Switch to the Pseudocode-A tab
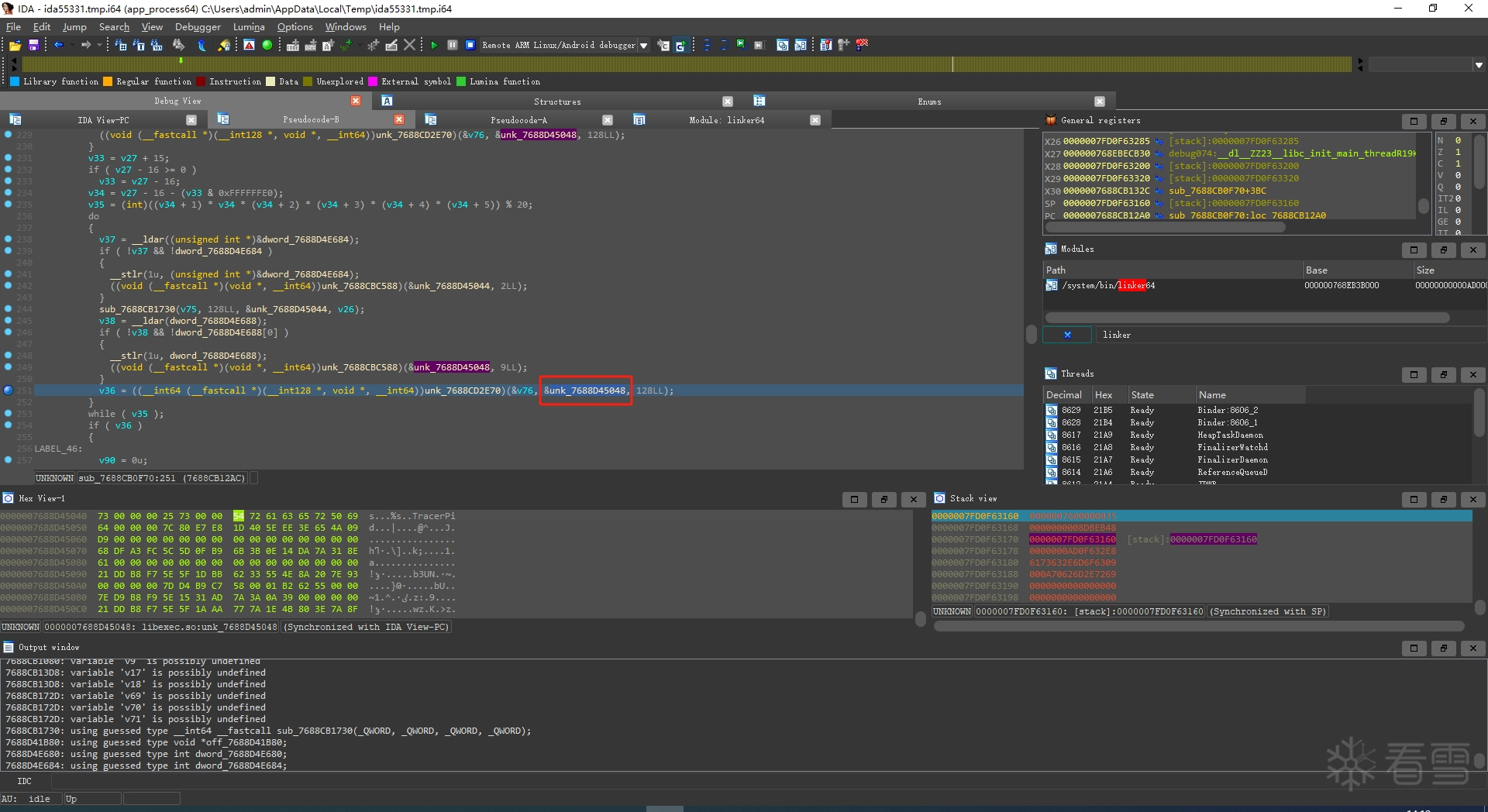Image resolution: width=1488 pixels, height=812 pixels. [518, 120]
